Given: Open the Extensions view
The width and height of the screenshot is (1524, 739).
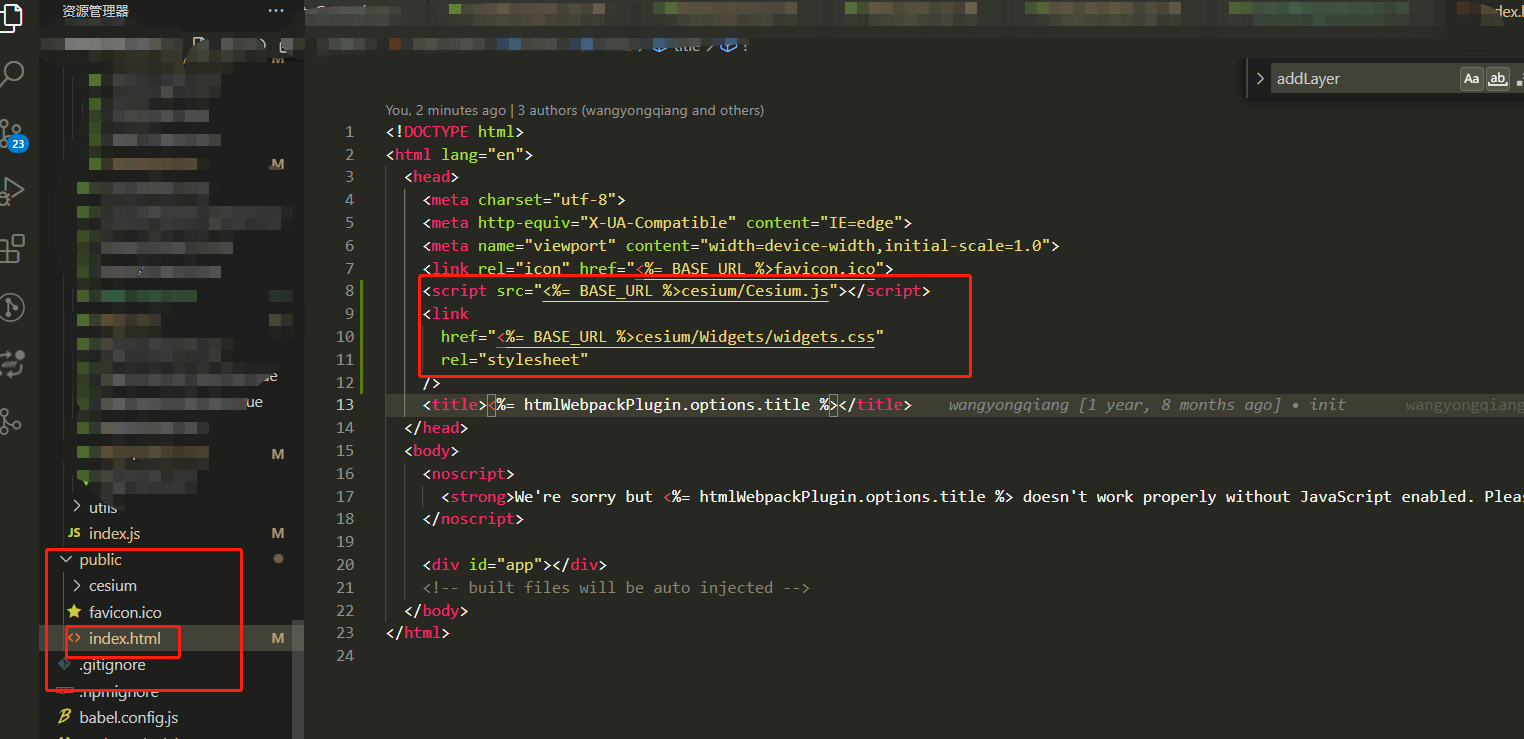Looking at the screenshot, I should point(12,248).
